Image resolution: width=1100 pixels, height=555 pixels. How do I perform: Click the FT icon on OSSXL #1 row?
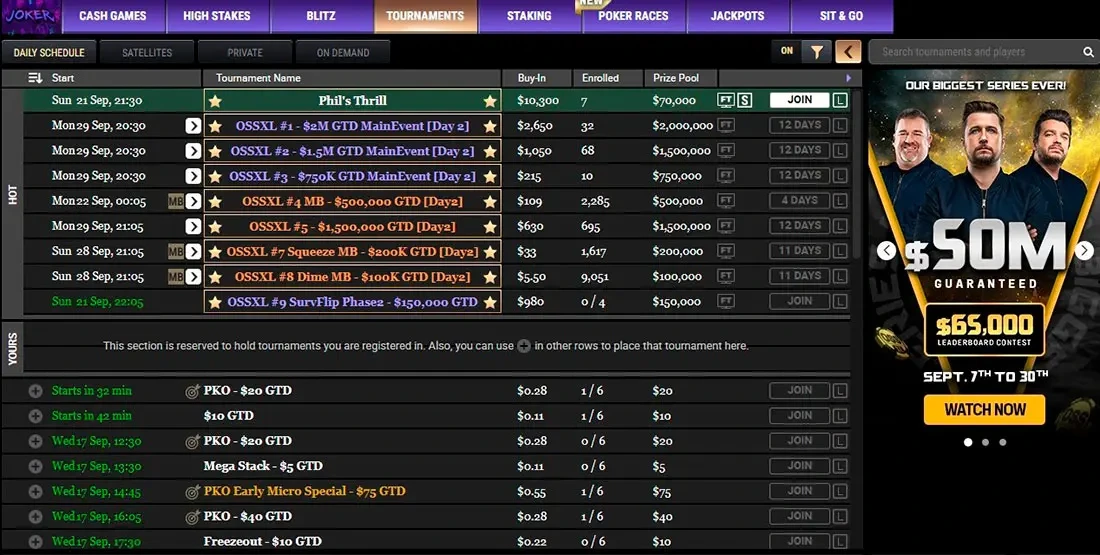(x=726, y=125)
